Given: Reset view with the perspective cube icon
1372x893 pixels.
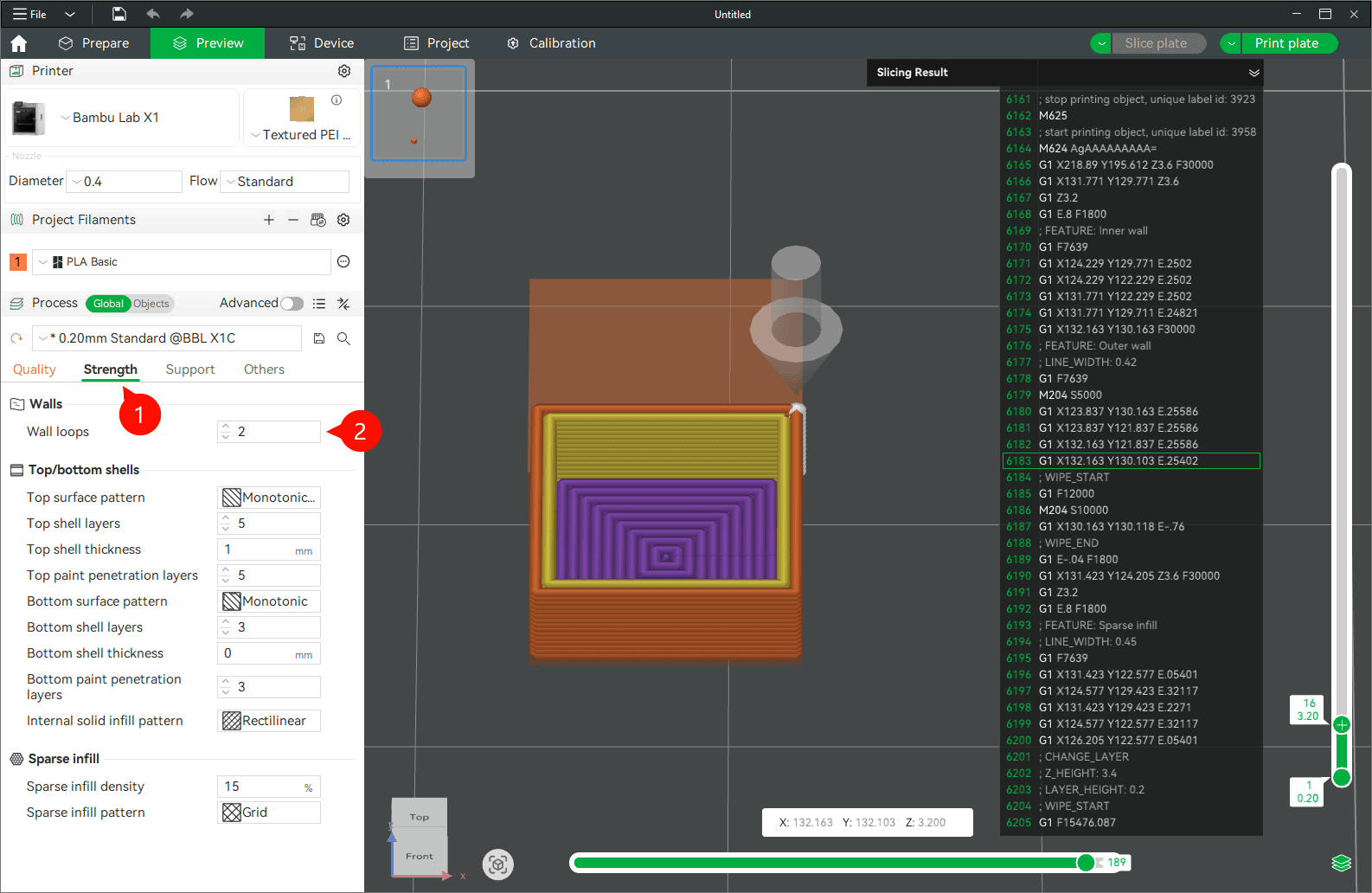Looking at the screenshot, I should 497,864.
